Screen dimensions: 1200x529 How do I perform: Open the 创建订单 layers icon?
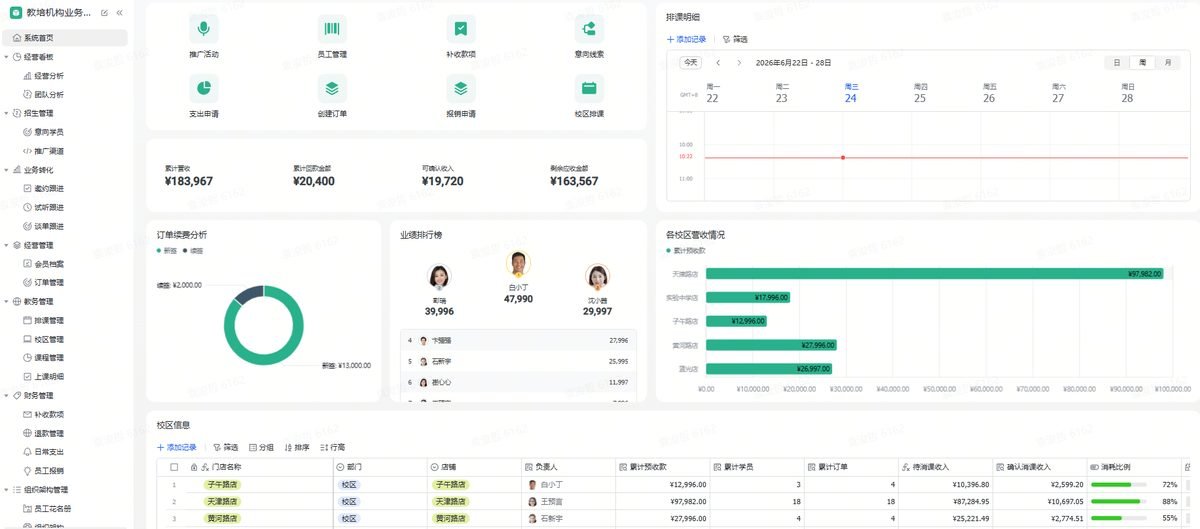(x=332, y=88)
